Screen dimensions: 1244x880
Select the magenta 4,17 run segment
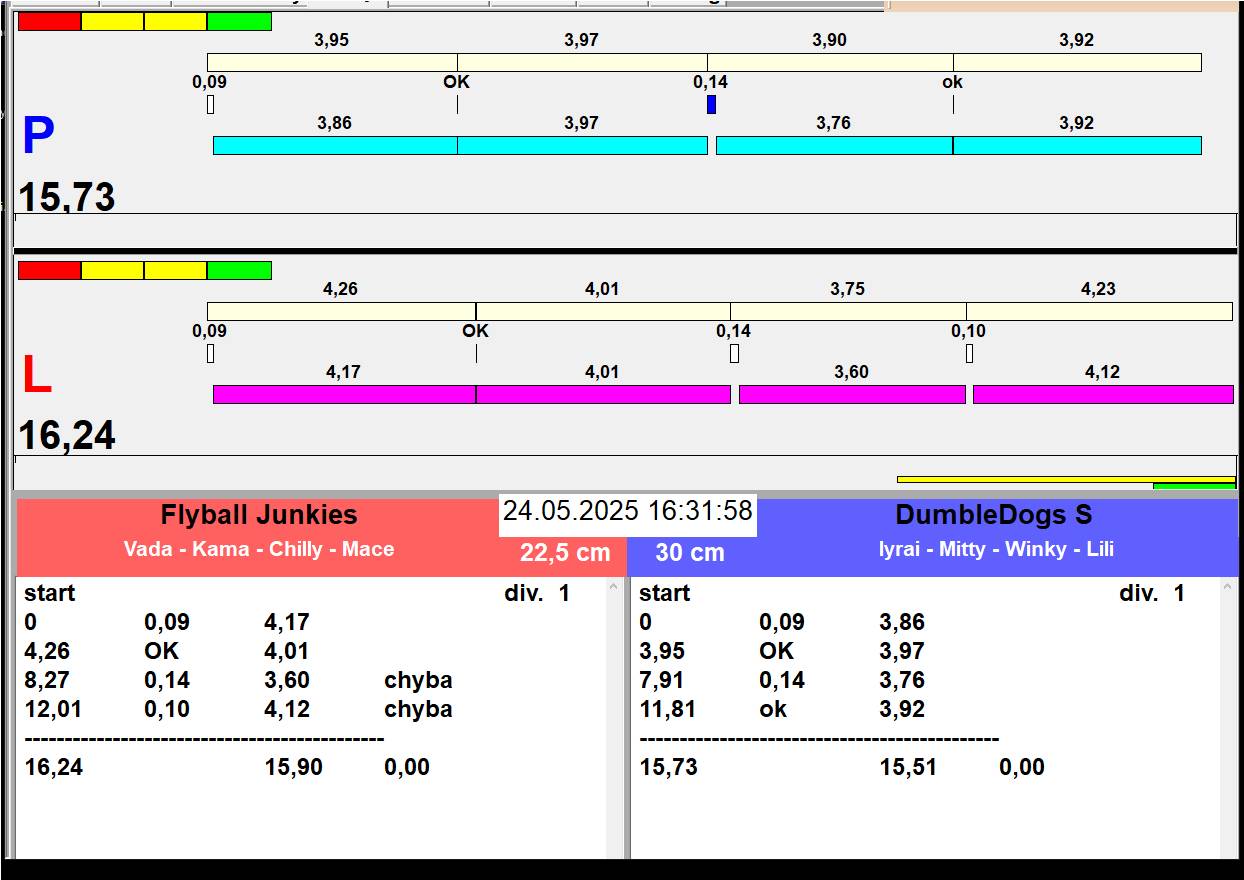pos(344,395)
